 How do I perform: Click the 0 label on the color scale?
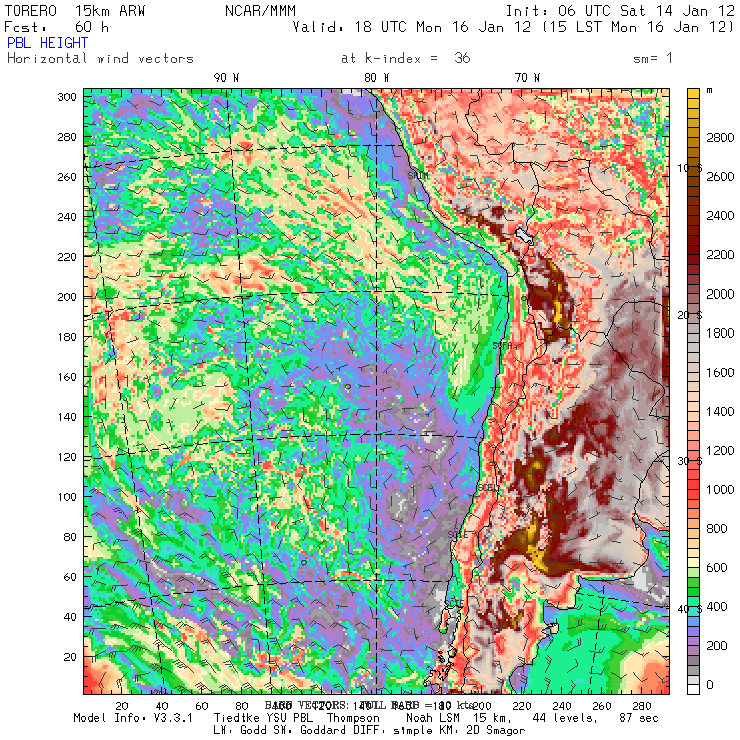[710, 685]
